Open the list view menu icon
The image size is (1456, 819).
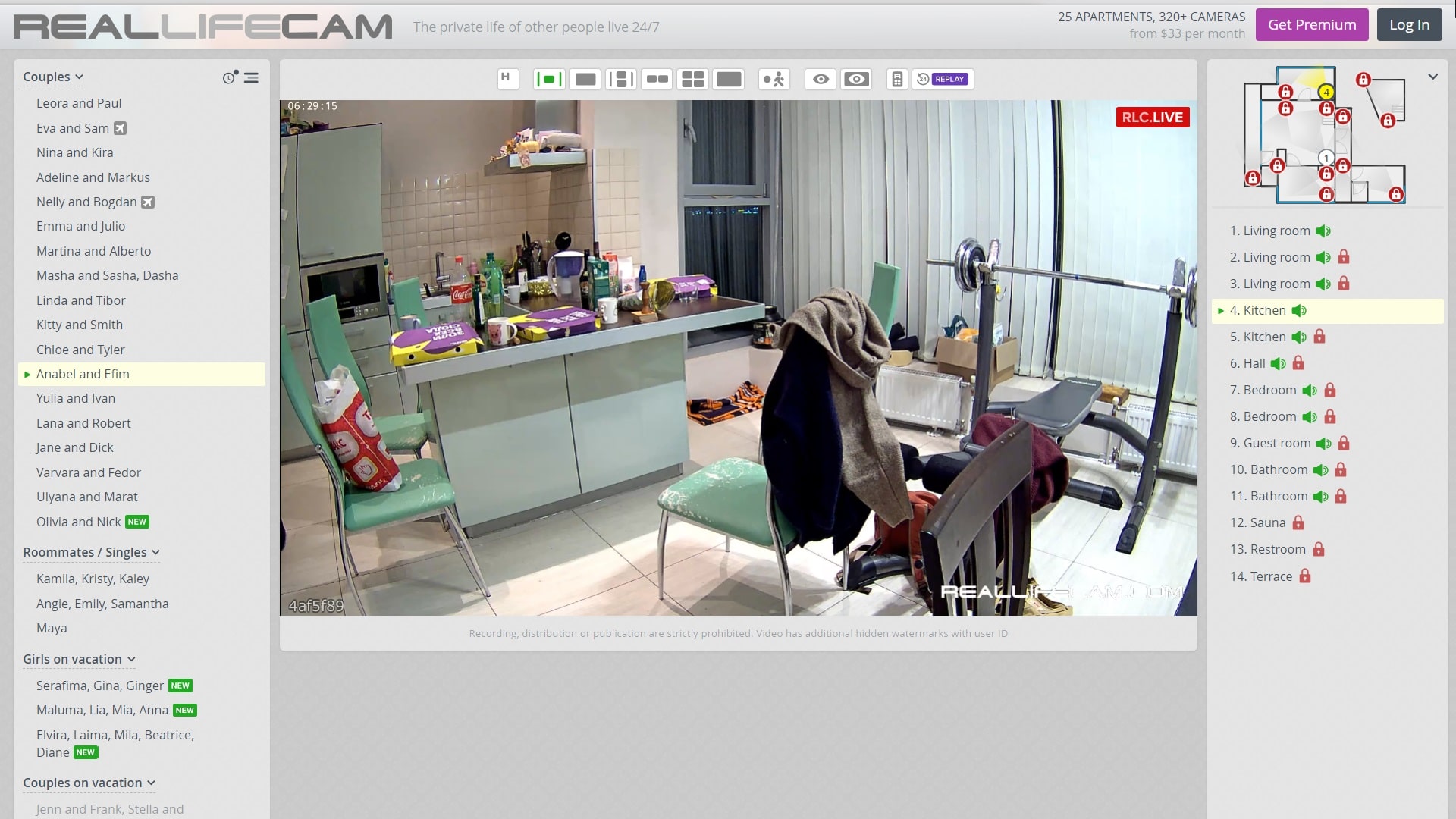(251, 77)
